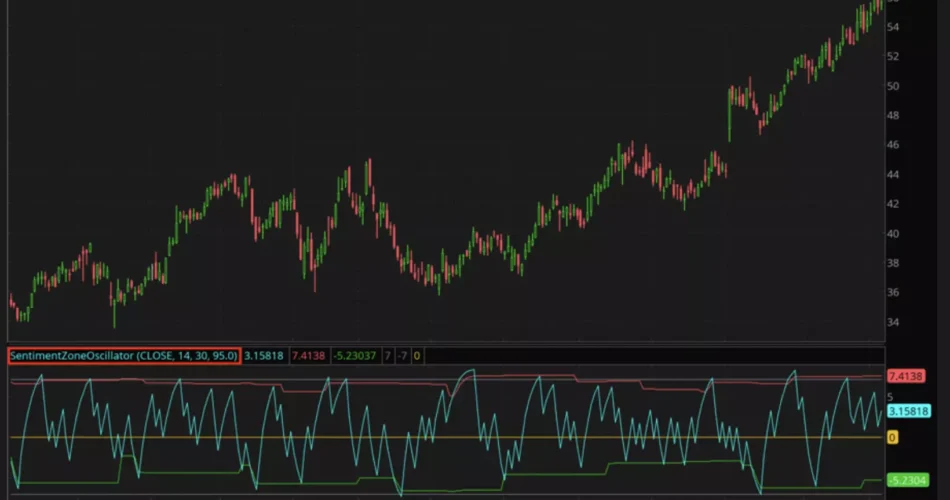Select the green -5.23037 value in study header
950x500 pixels.
pos(354,355)
